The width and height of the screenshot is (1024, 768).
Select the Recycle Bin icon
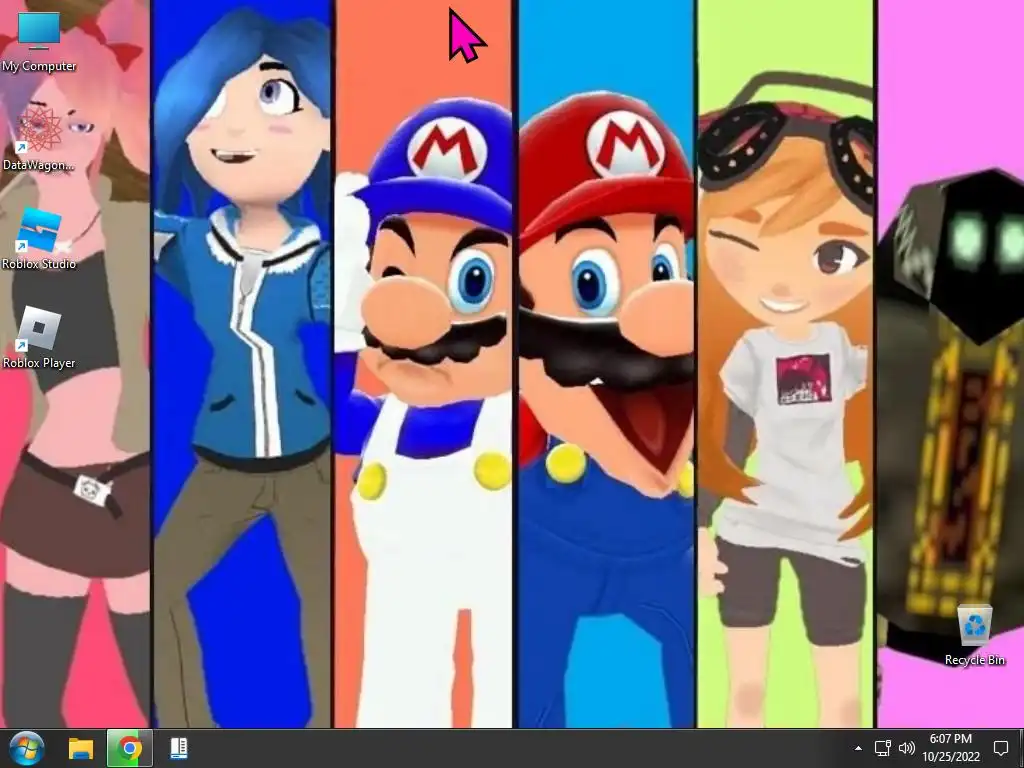pos(974,635)
